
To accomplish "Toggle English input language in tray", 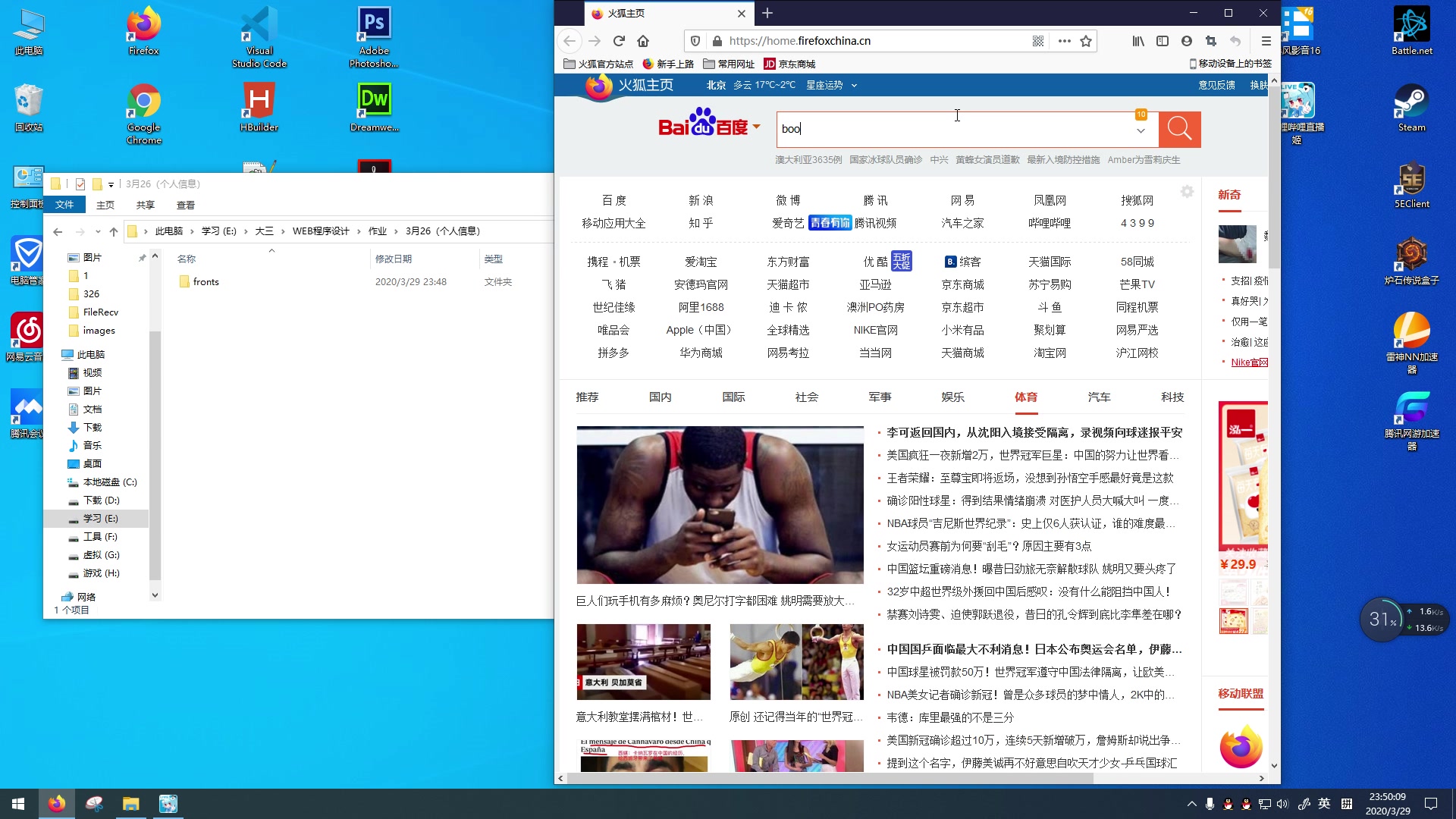I will pyautogui.click(x=1324, y=804).
